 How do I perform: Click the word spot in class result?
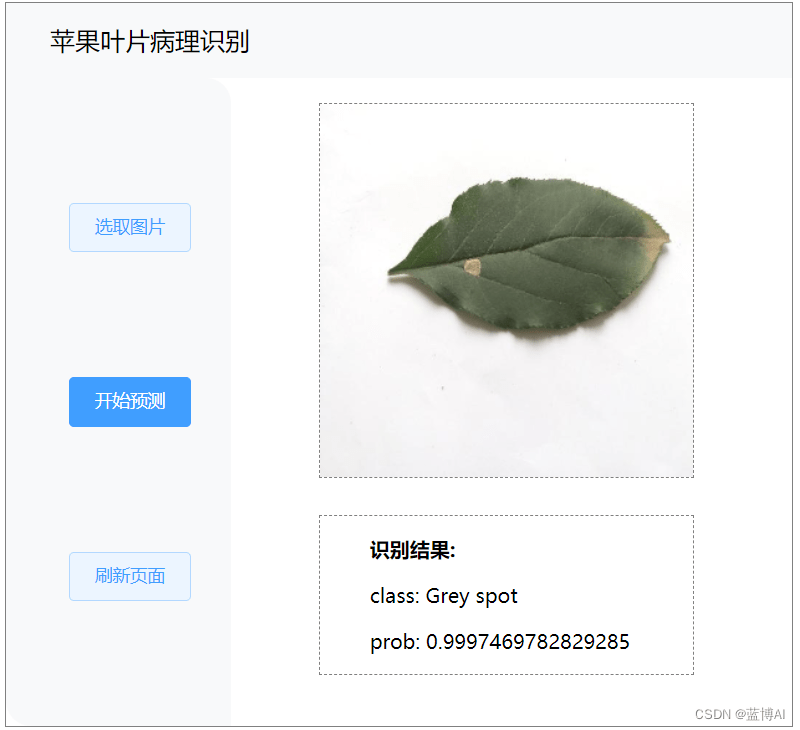click(496, 597)
